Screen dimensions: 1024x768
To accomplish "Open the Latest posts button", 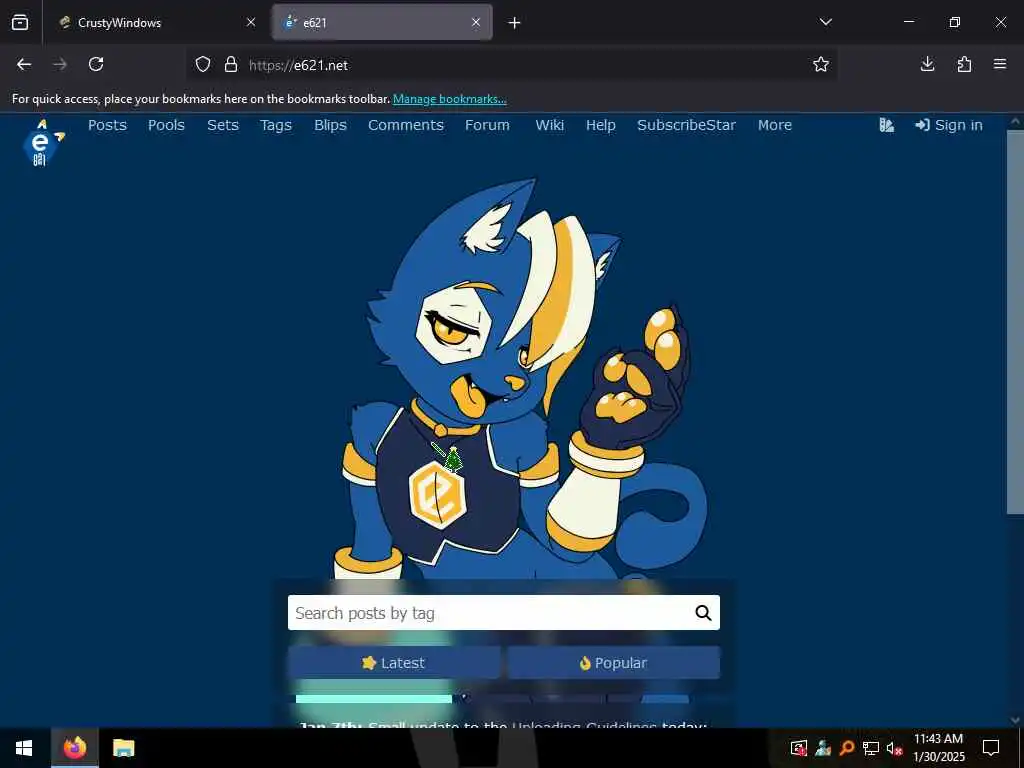I will click(394, 663).
